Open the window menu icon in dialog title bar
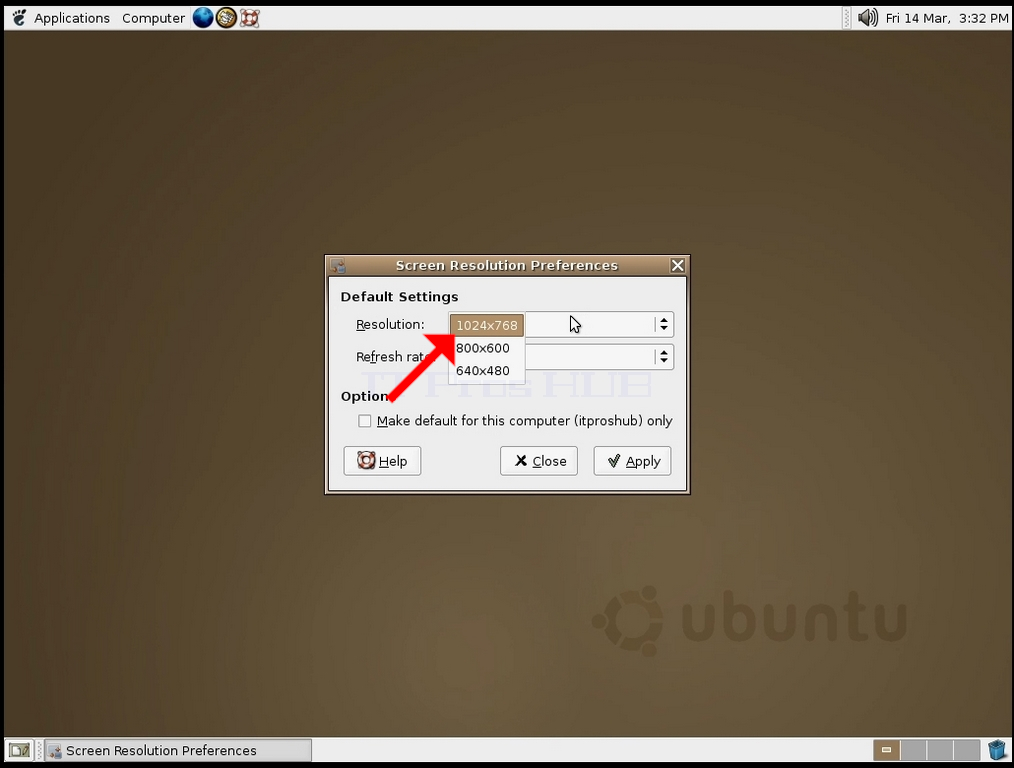 [x=338, y=265]
